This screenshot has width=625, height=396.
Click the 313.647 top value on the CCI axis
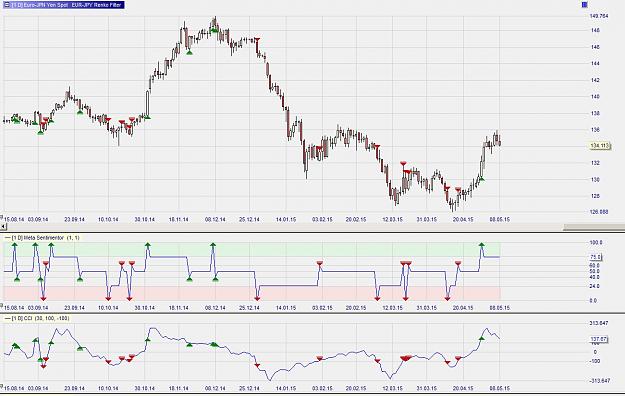pos(599,323)
